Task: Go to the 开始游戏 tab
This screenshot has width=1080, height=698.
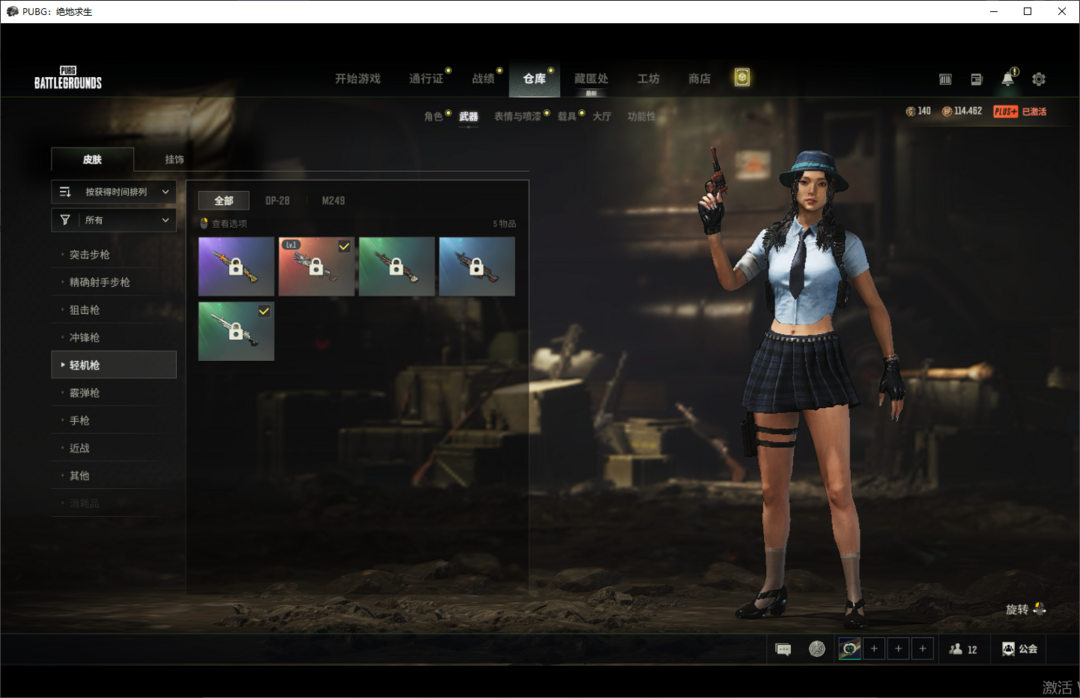Action: click(357, 79)
